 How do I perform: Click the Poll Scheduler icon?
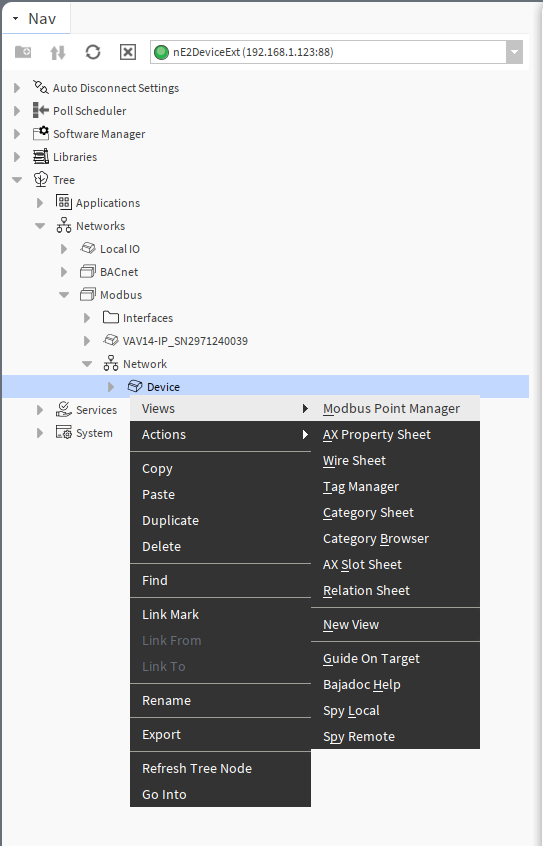click(41, 110)
